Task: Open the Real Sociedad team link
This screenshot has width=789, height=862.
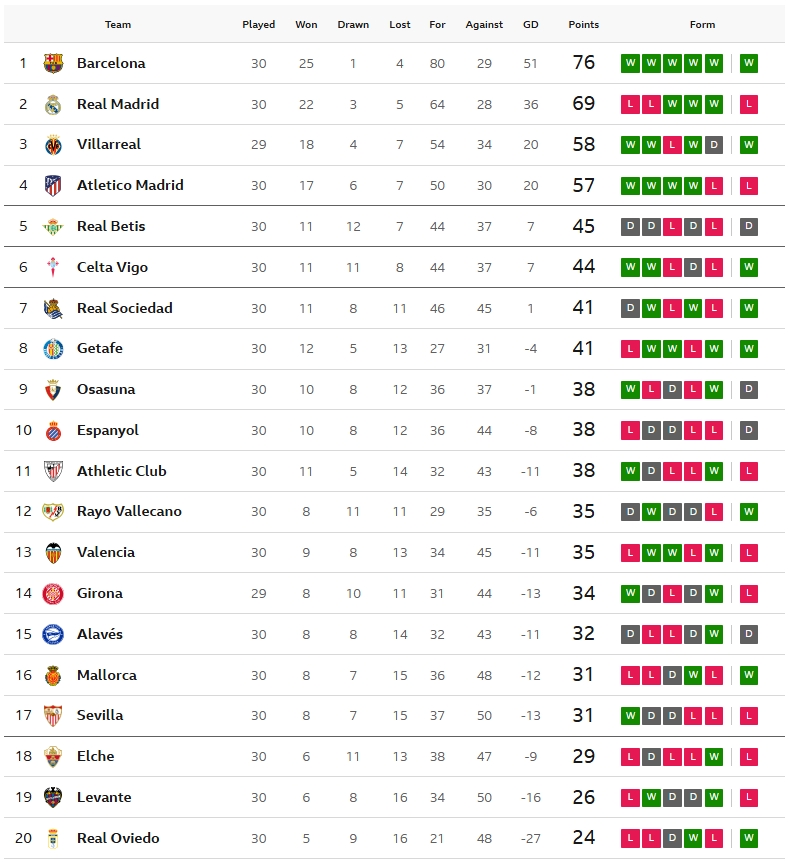Action: click(124, 308)
